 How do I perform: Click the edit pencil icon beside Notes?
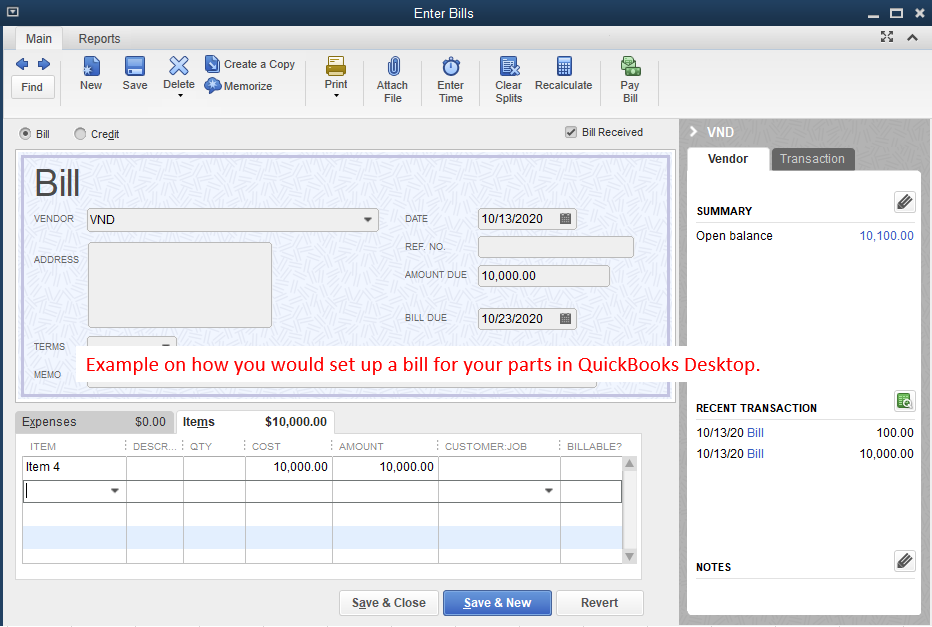(905, 560)
